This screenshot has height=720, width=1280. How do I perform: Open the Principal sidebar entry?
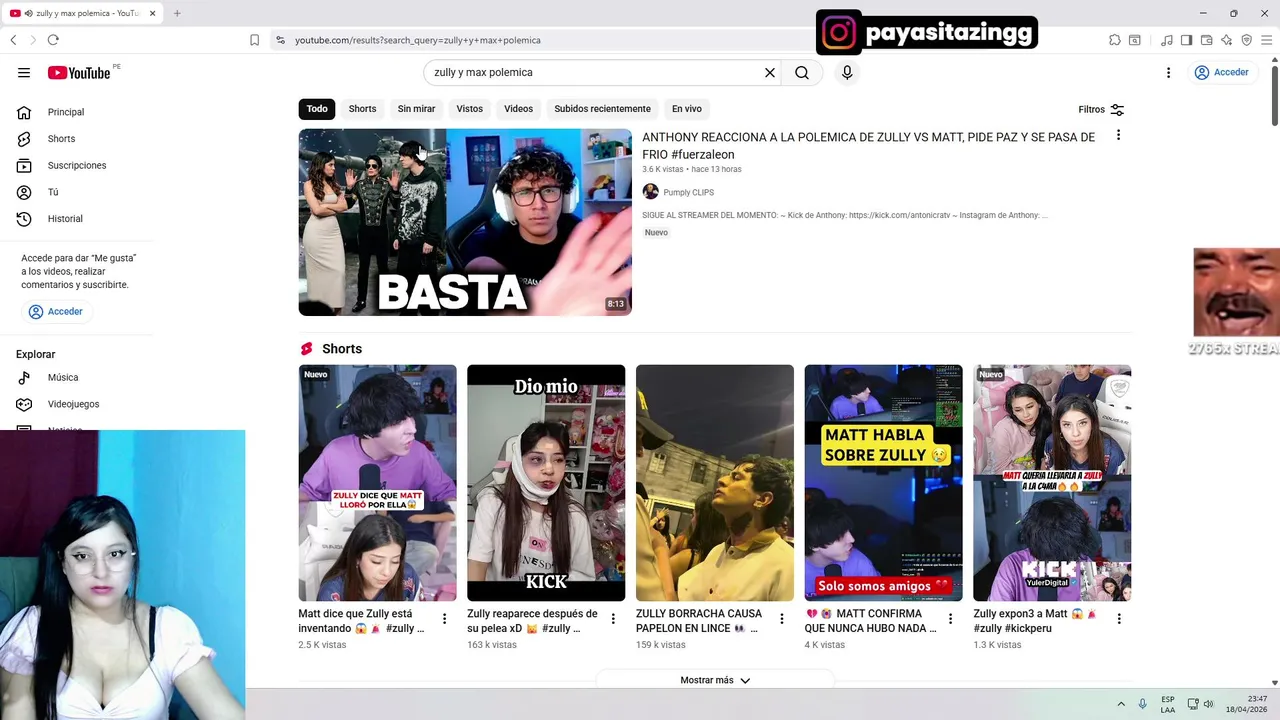[x=66, y=112]
